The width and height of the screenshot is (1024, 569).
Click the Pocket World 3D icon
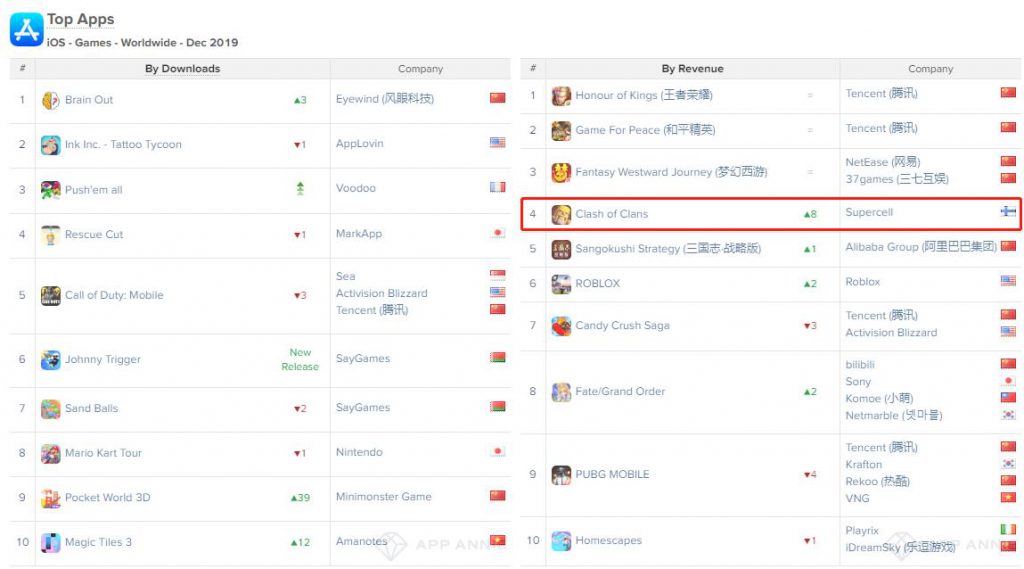pos(50,498)
